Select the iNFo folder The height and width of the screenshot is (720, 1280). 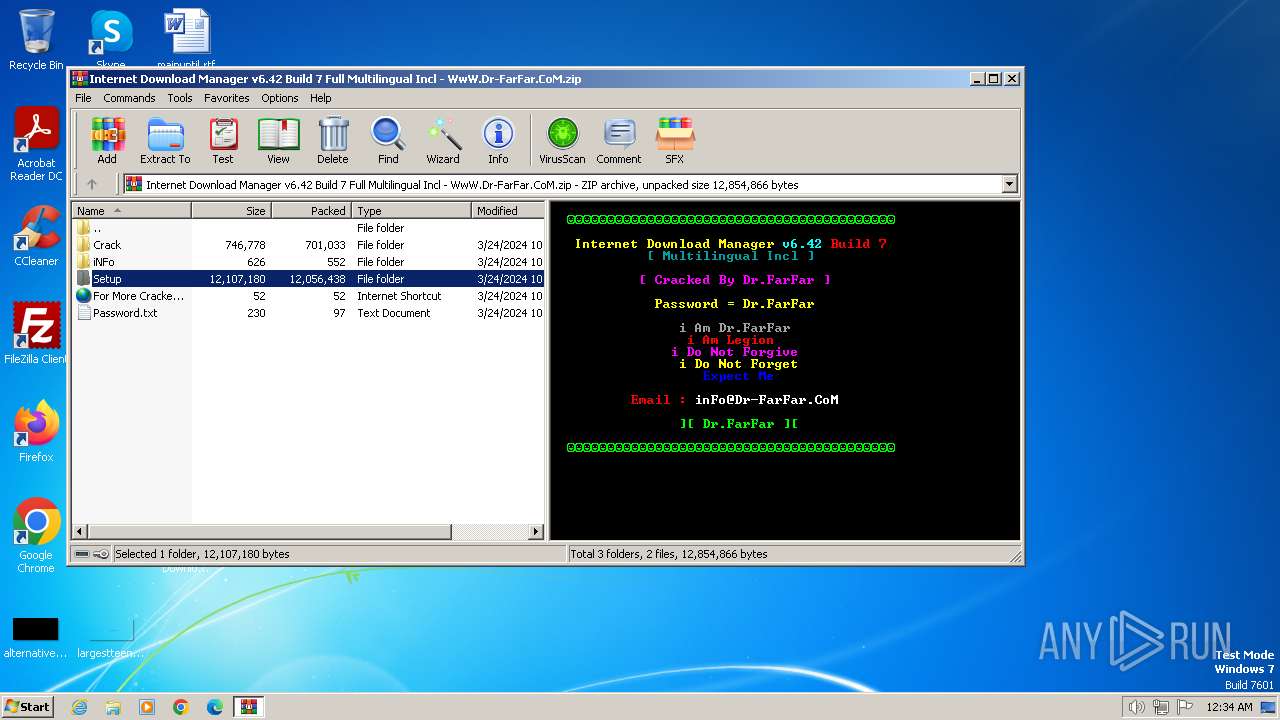(x=308, y=262)
